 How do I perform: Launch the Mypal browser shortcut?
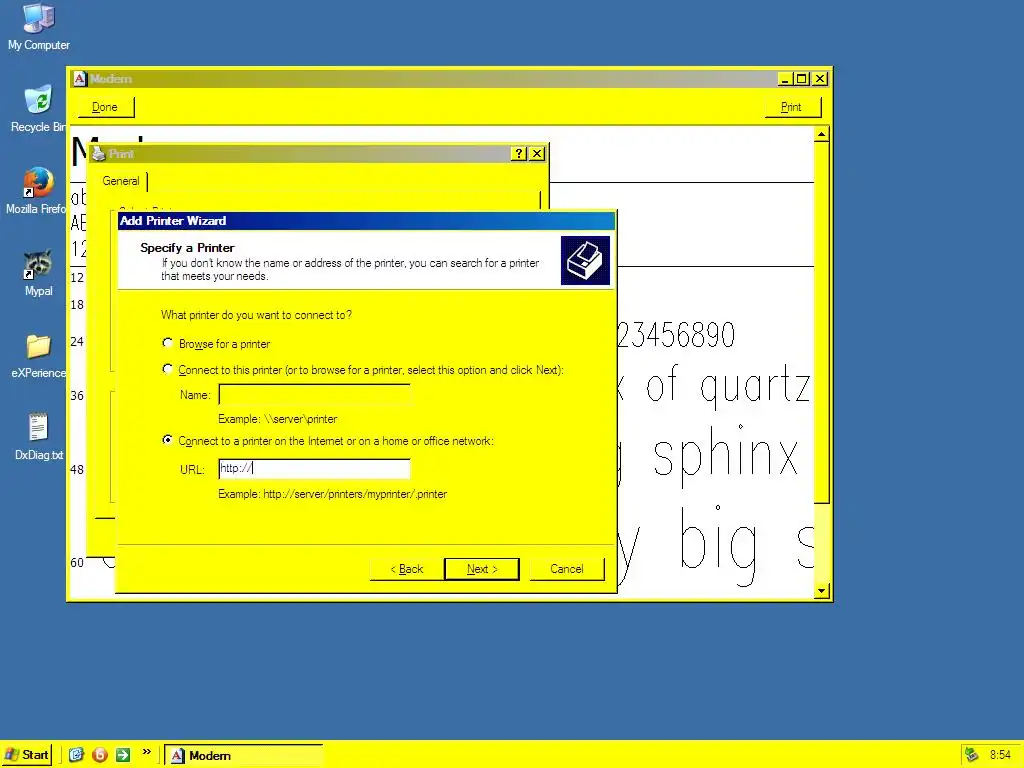(38, 273)
